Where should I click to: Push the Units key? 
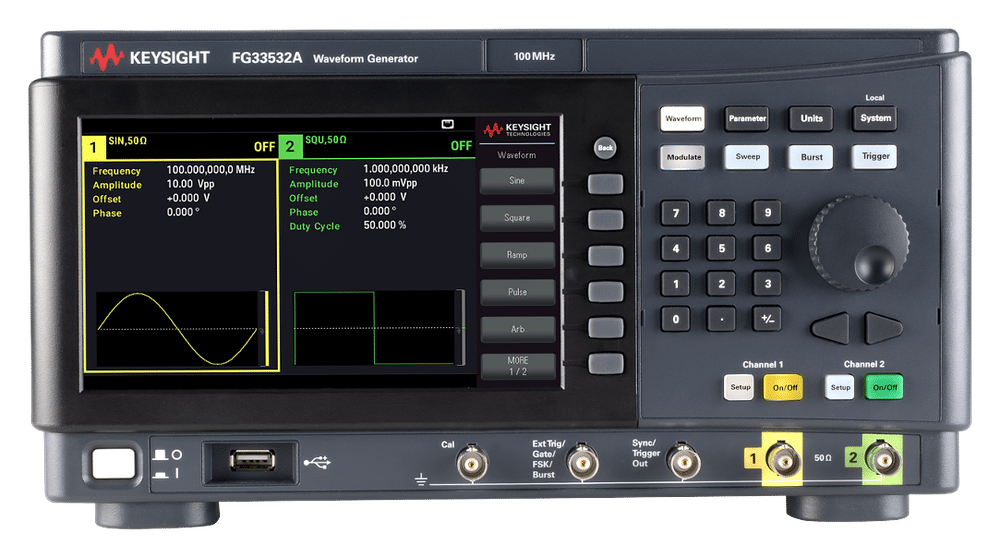point(811,119)
